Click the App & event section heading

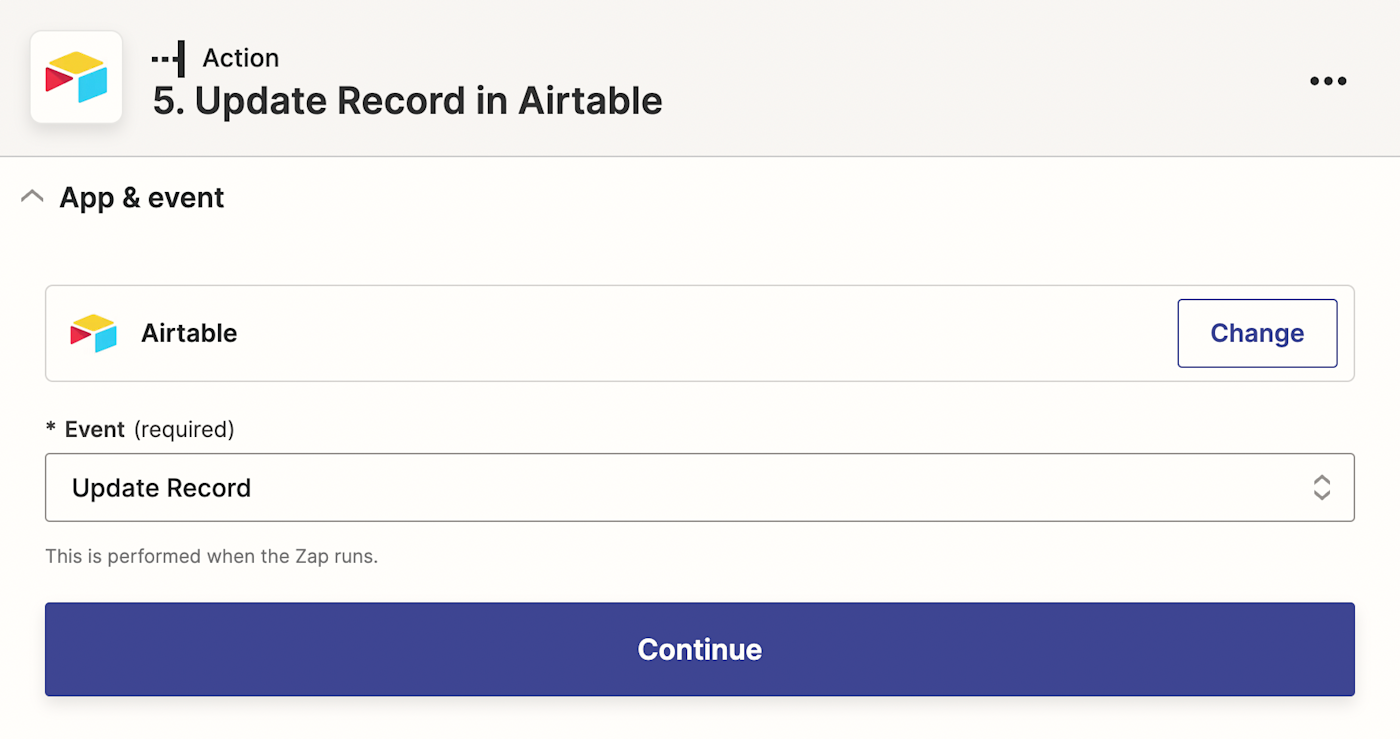tap(142, 198)
